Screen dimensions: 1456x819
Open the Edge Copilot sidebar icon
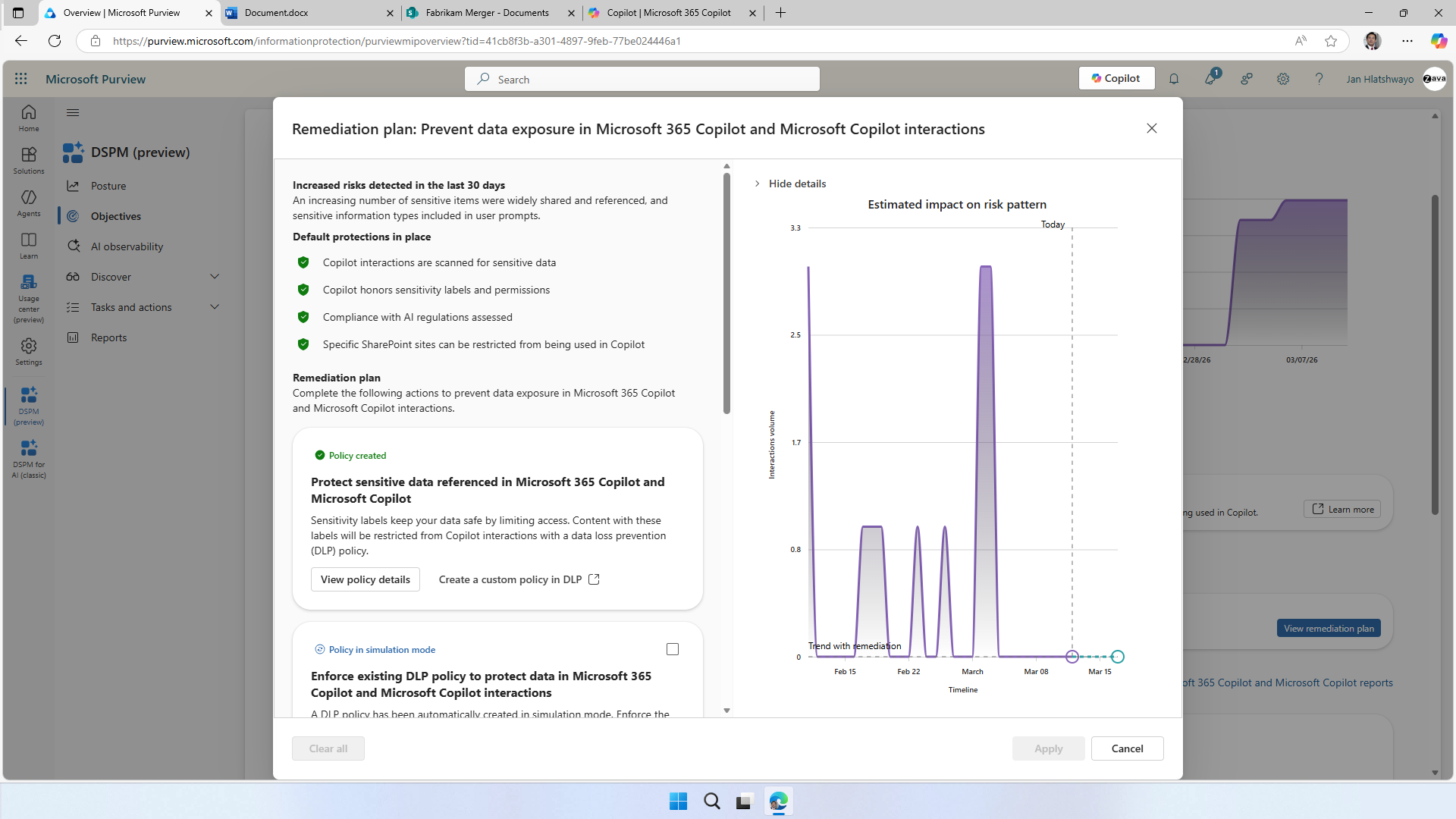pyautogui.click(x=1439, y=41)
